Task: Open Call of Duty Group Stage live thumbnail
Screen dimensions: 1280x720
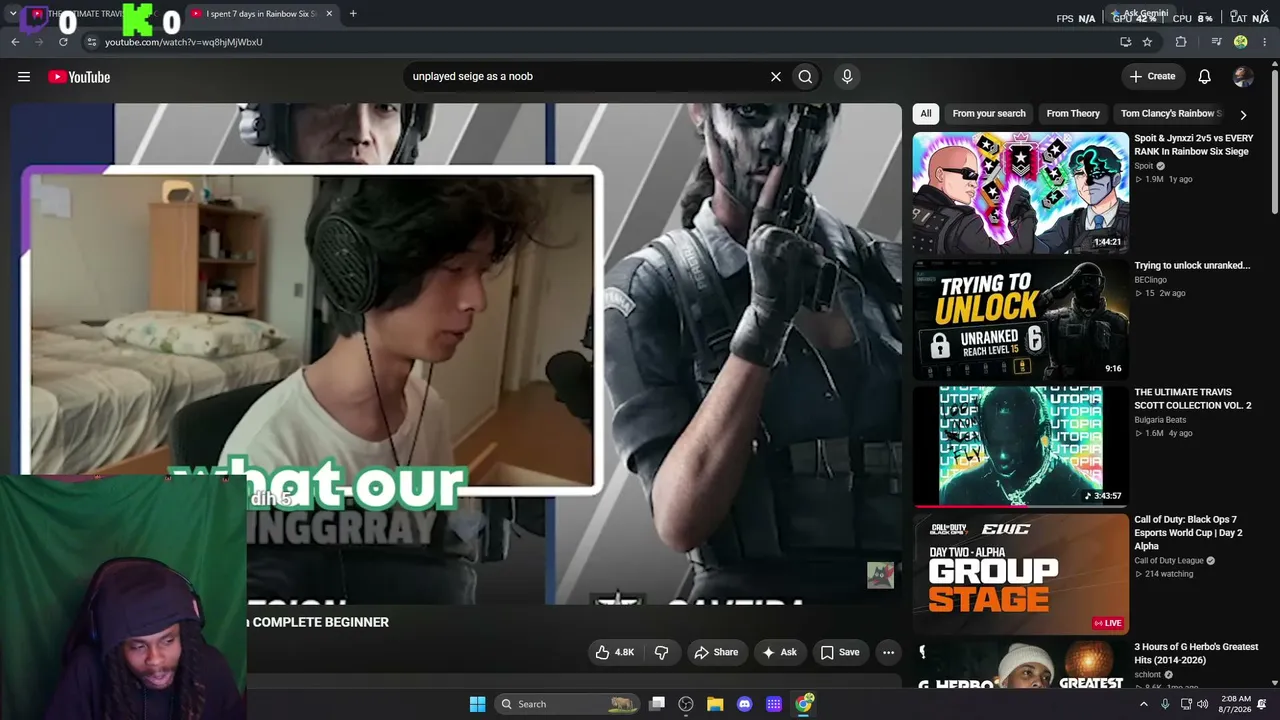Action: point(1021,573)
